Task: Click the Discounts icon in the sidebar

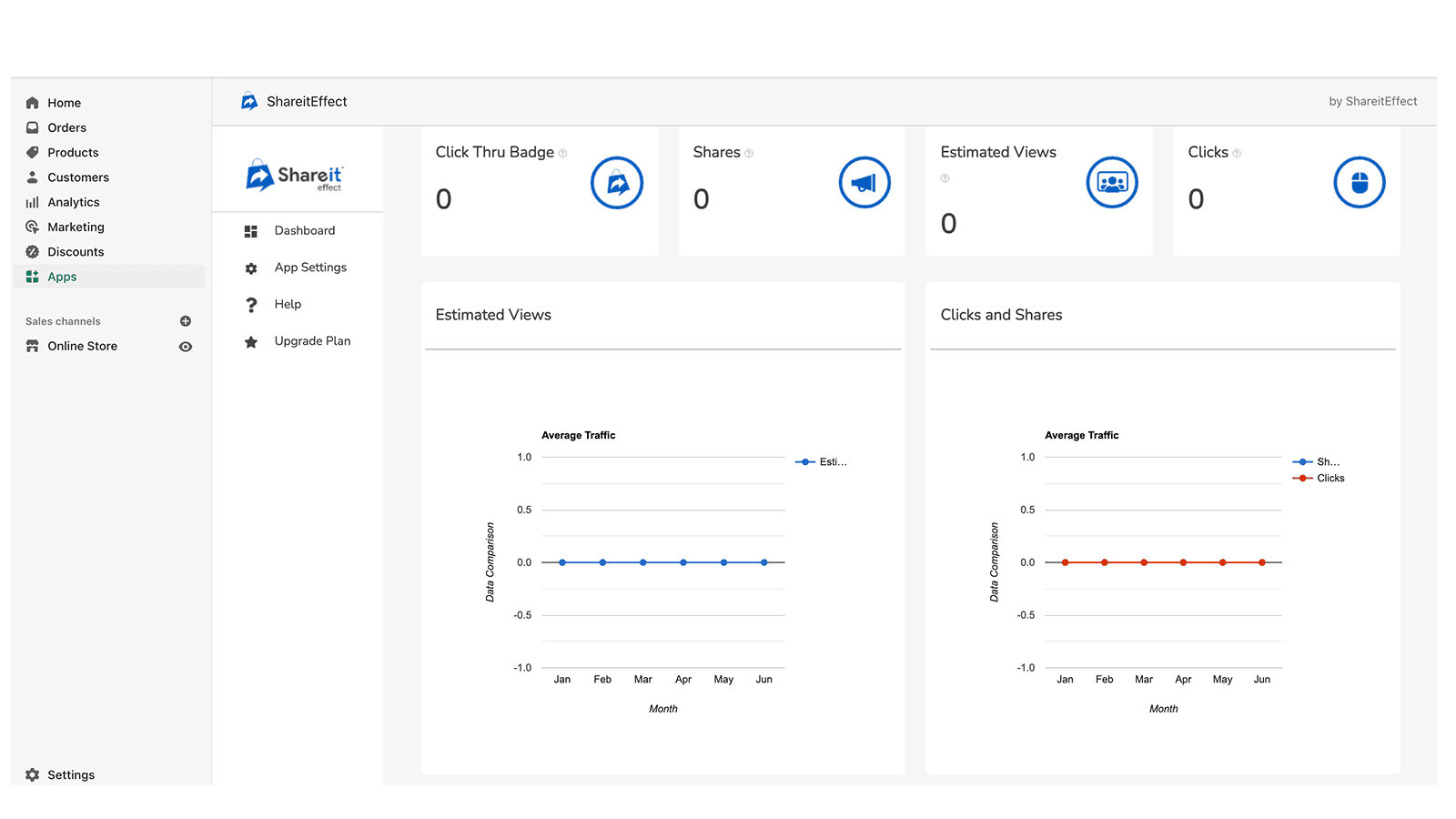Action: click(x=32, y=251)
